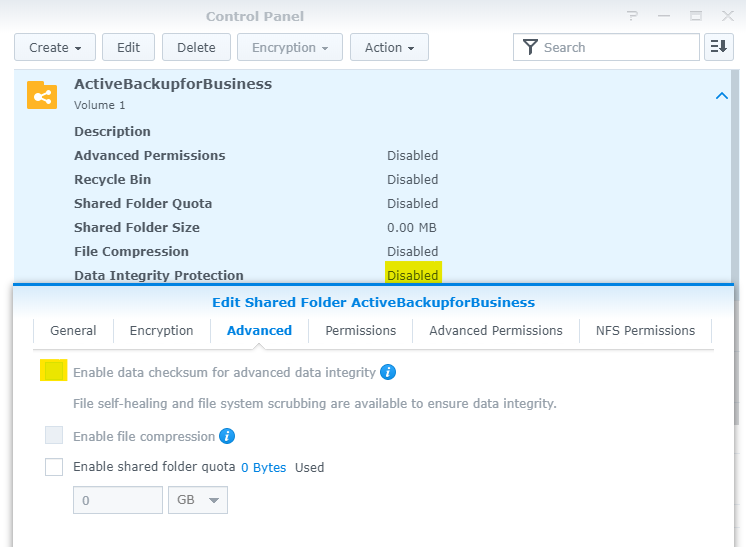Open the Action dropdown menu
The height and width of the screenshot is (547, 746).
click(x=389, y=47)
